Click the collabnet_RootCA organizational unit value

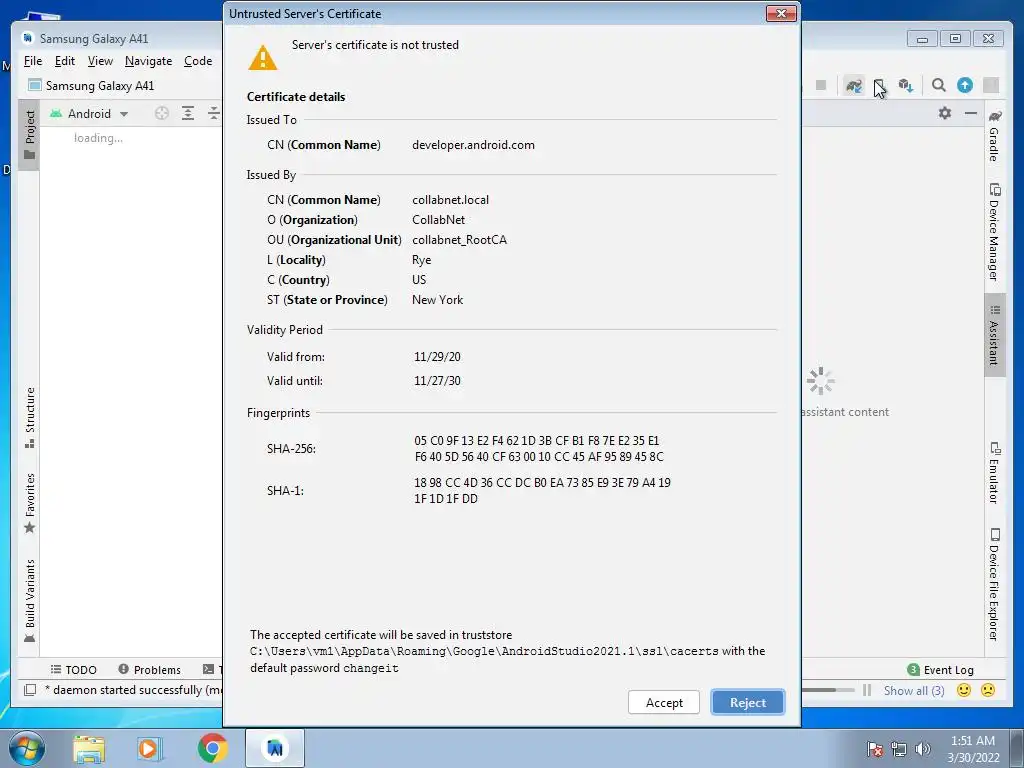(x=459, y=240)
